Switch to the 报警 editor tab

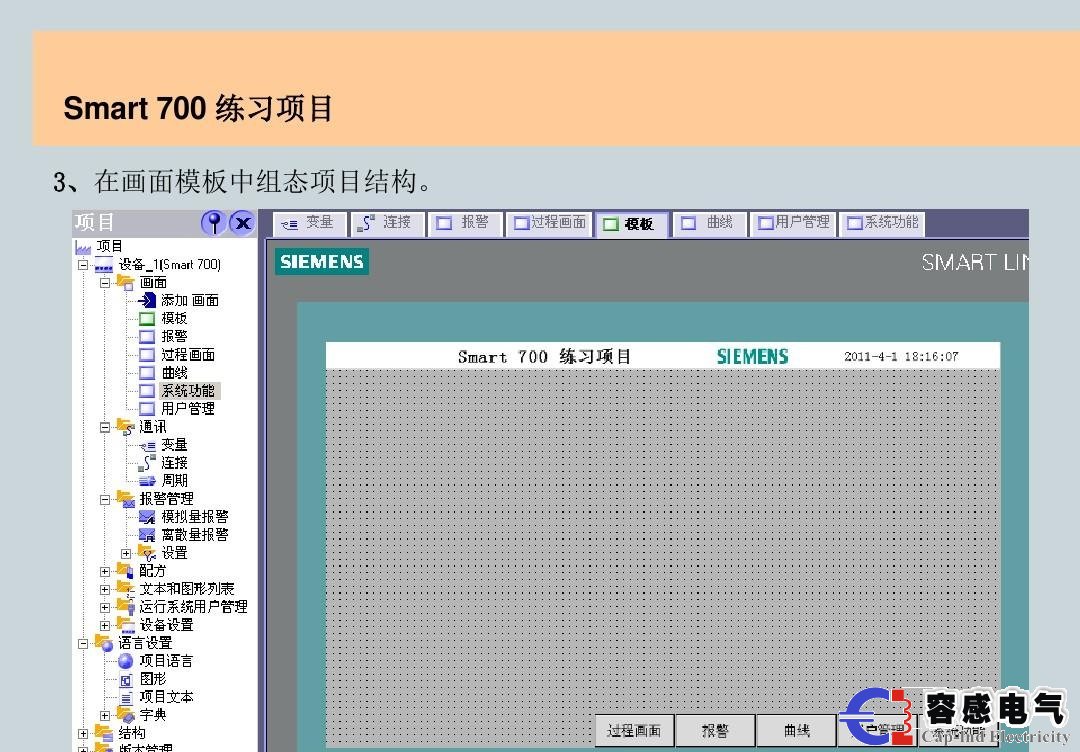pyautogui.click(x=464, y=223)
